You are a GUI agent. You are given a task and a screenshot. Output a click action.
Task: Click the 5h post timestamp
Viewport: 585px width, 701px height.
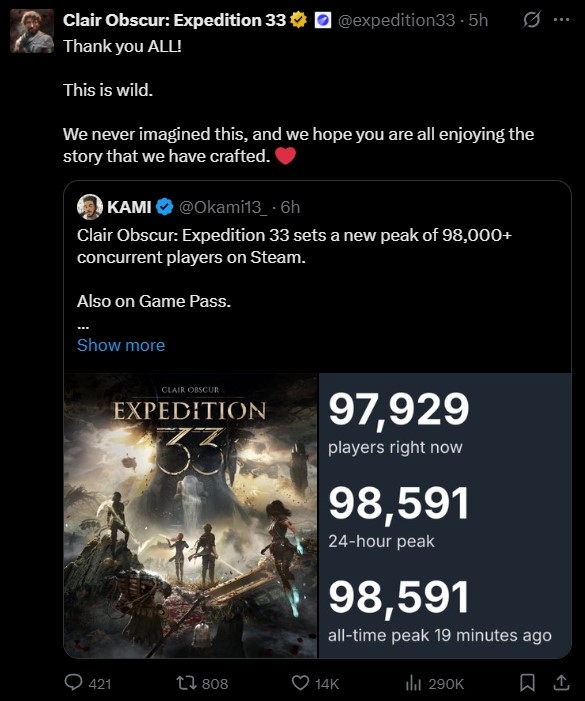[478, 20]
